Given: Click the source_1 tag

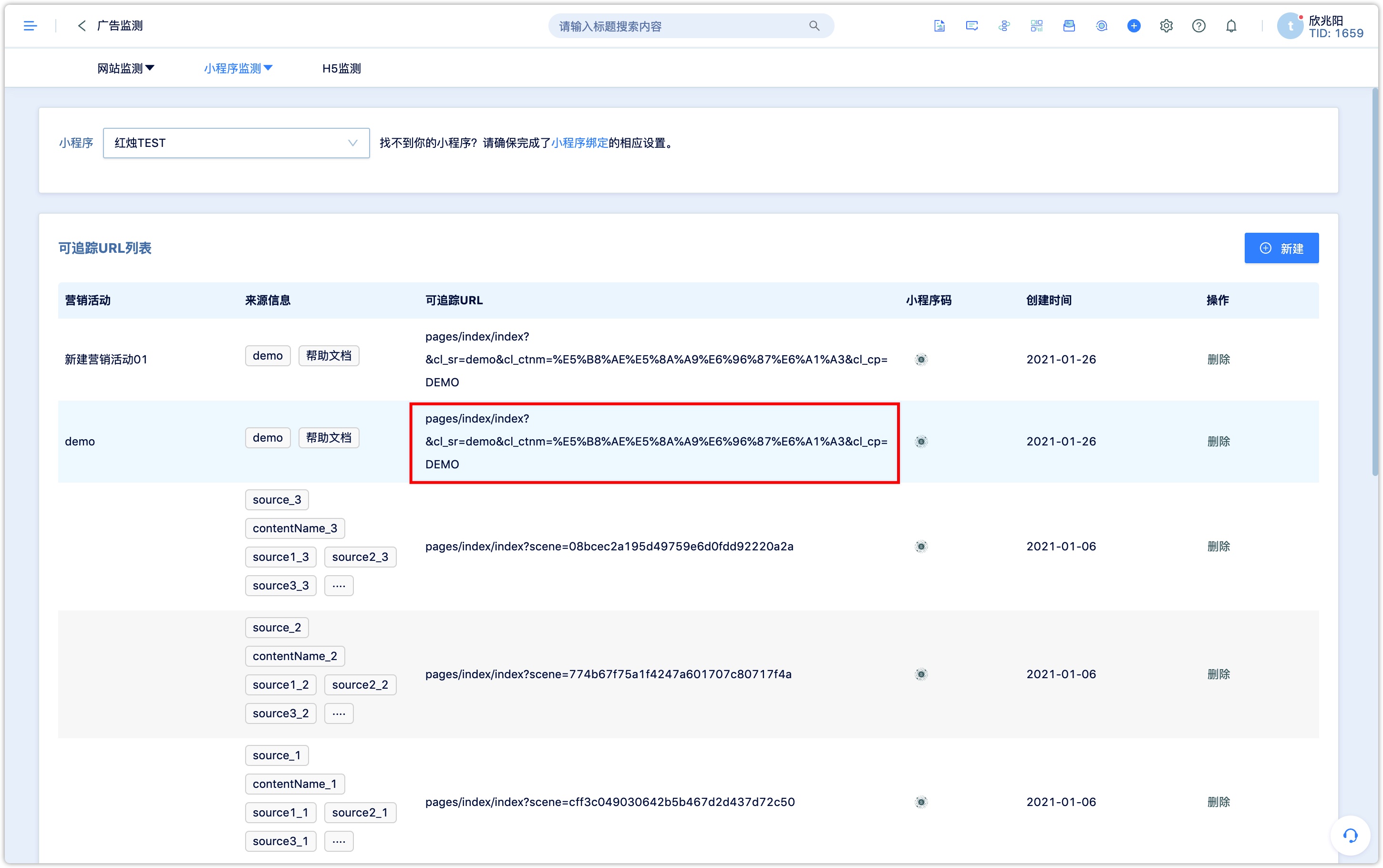Looking at the screenshot, I should point(277,755).
